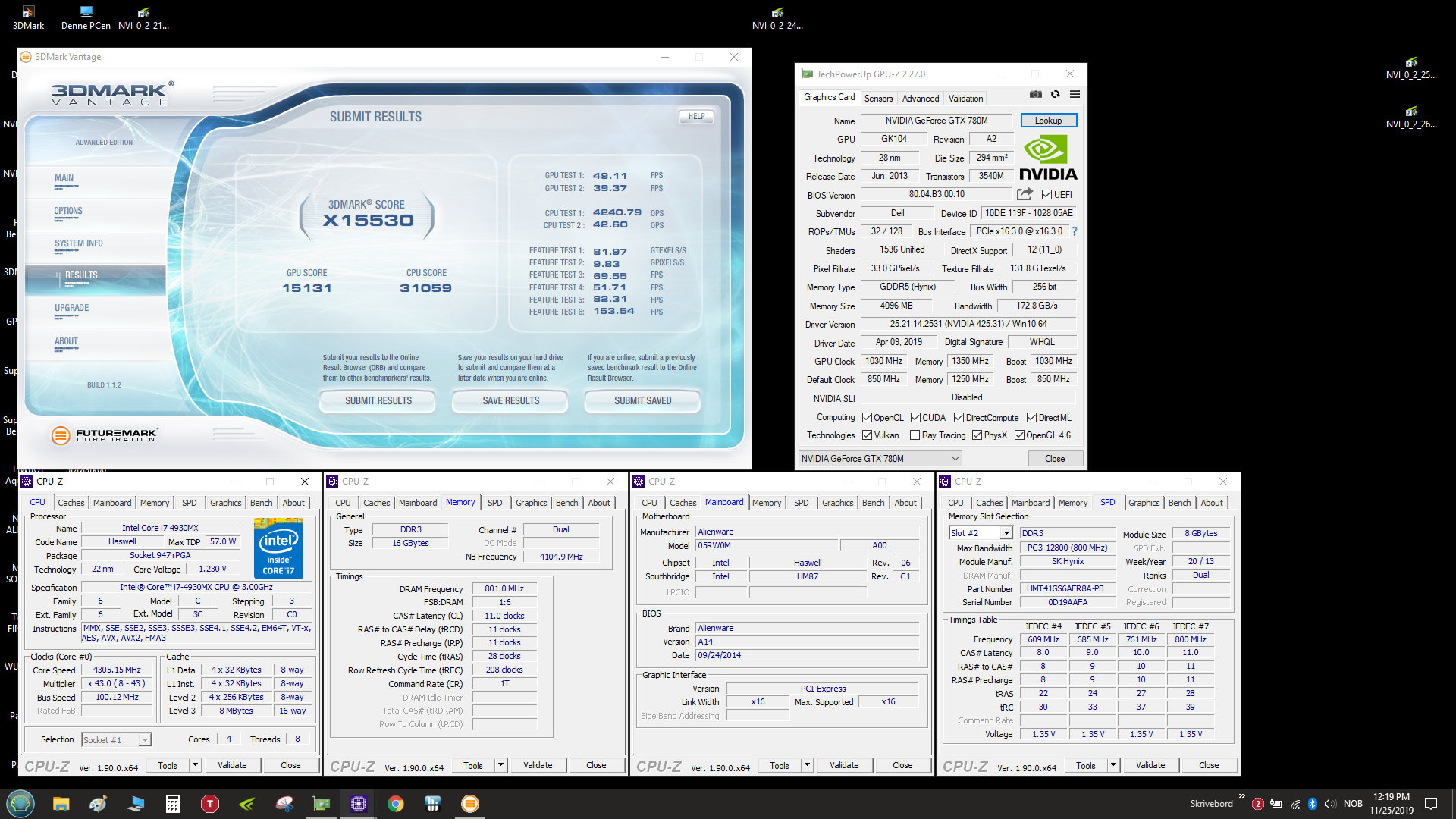Expand Tools arrow in CPU-Z Mainboard-tab window
Screen dimensions: 1456x819
(x=808, y=765)
